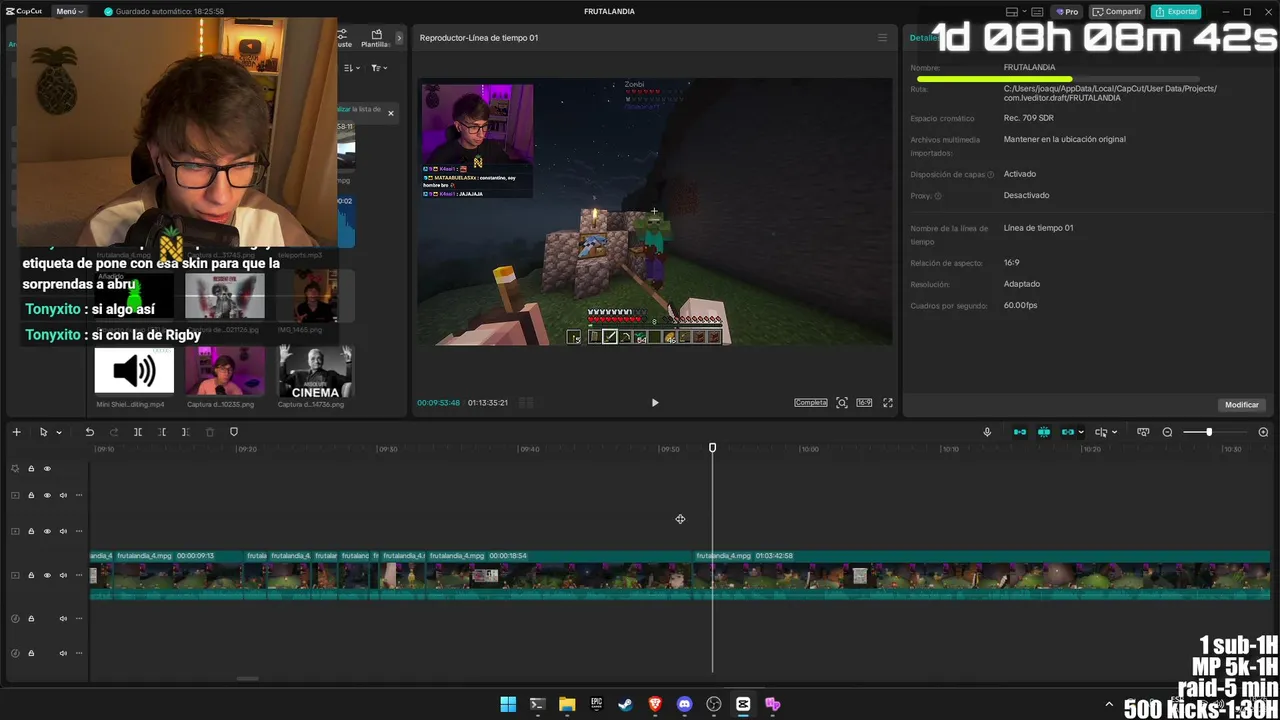1280x720 pixels.
Task: Open the media filter dropdown
Action: point(379,68)
